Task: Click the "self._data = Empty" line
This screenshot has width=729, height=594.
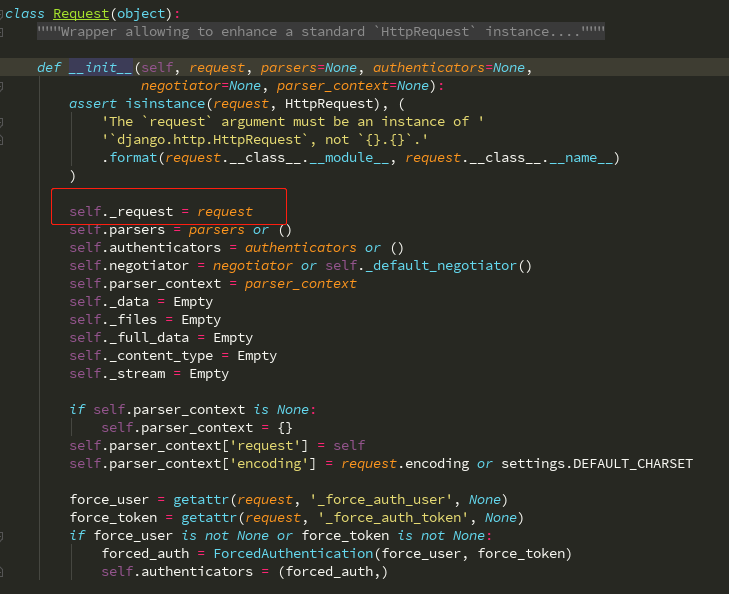Action: [x=141, y=302]
